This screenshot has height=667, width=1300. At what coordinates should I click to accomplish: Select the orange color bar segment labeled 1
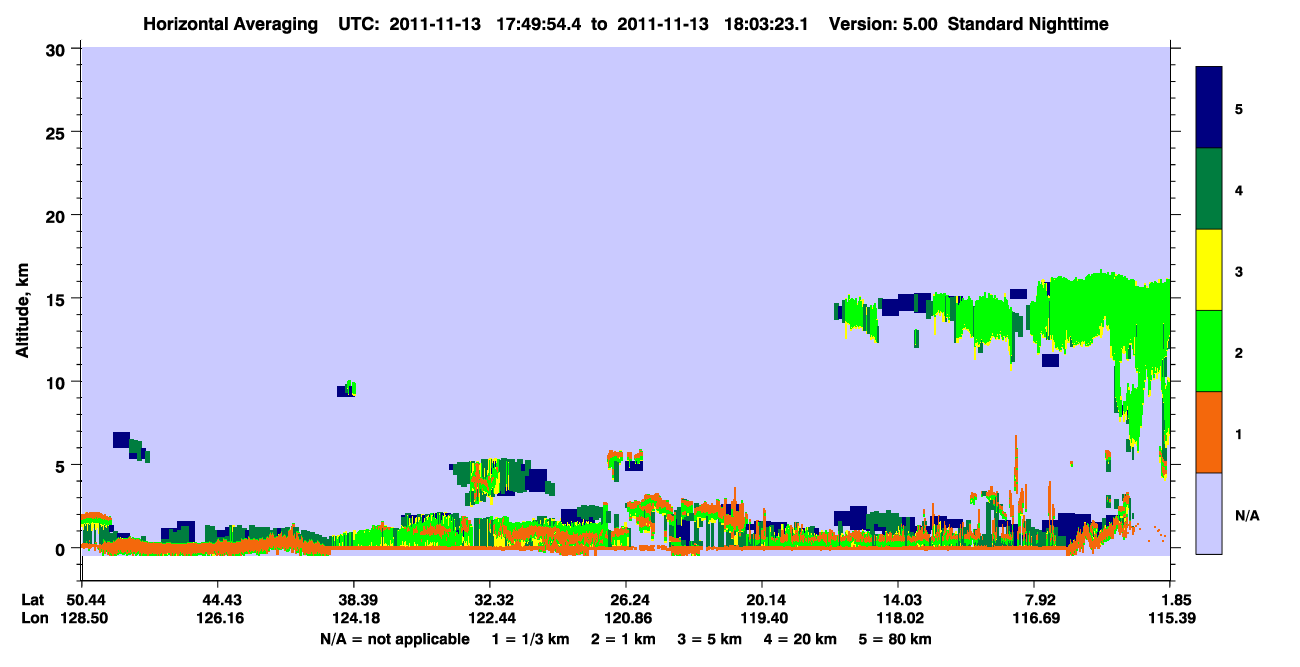[x=1209, y=432]
